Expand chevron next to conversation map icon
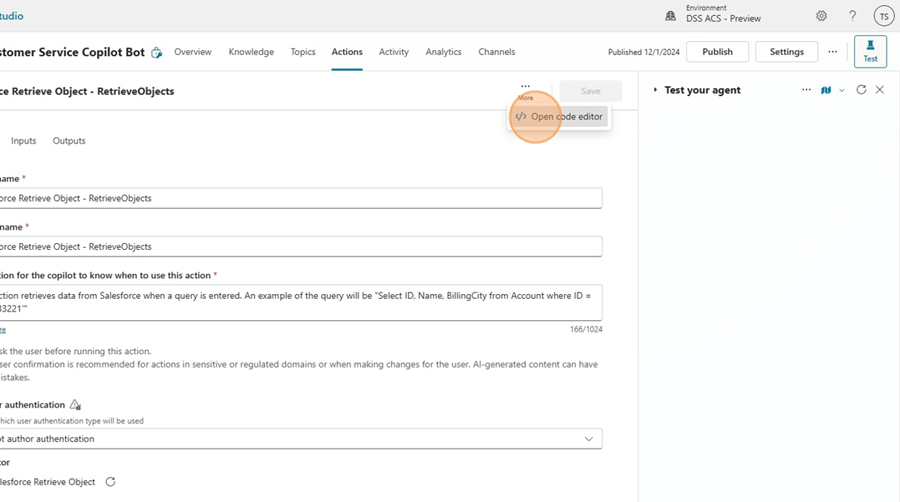This screenshot has width=900, height=502. click(x=842, y=90)
